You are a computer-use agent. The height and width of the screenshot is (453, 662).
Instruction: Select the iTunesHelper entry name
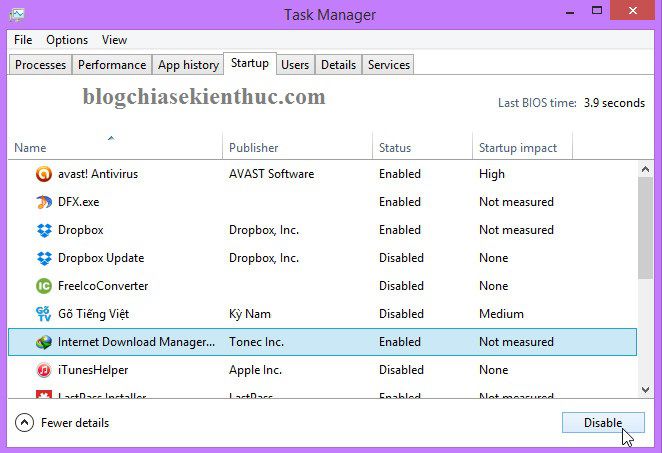[93, 370]
